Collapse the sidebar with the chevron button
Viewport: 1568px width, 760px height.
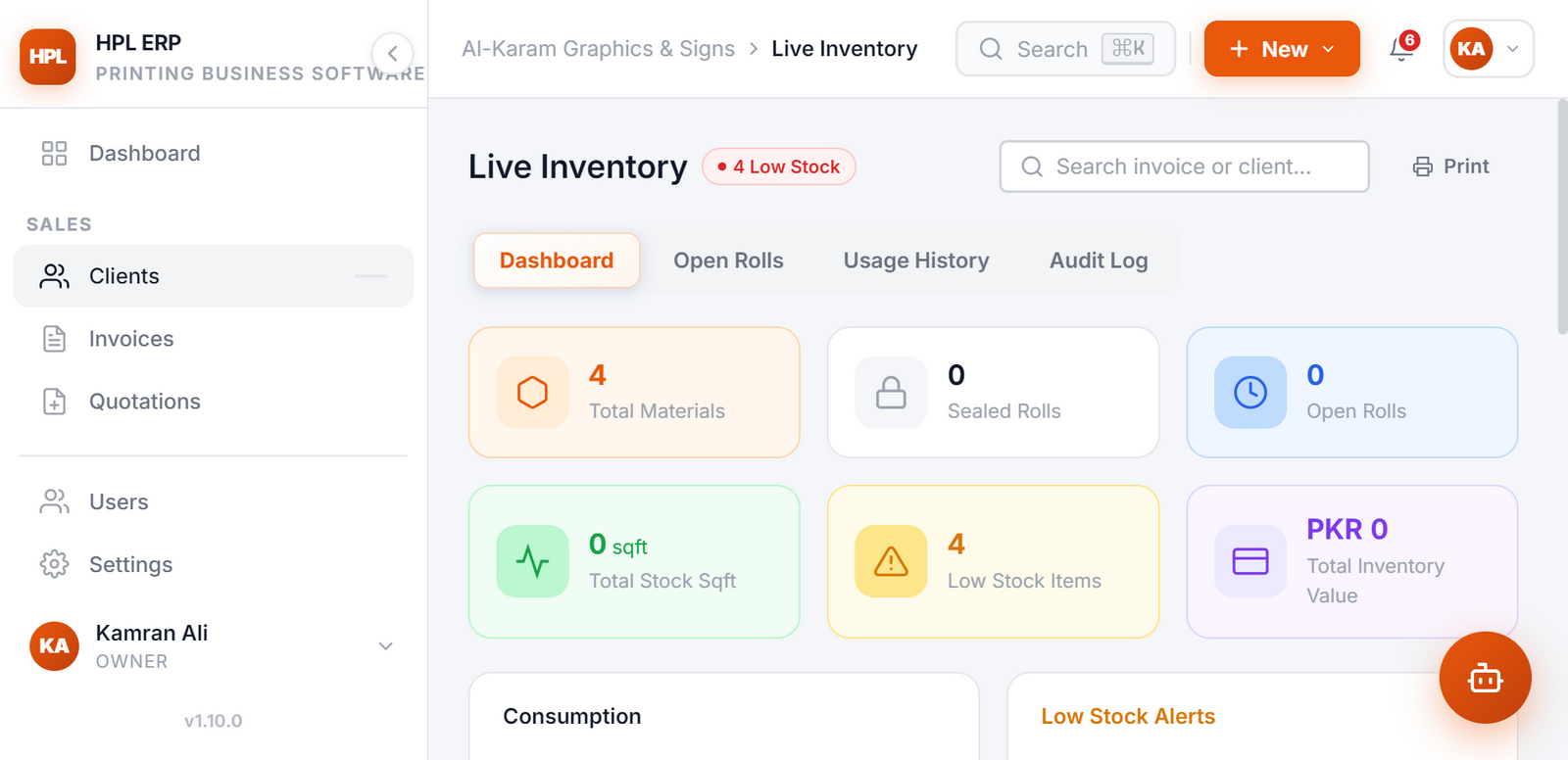[x=392, y=54]
